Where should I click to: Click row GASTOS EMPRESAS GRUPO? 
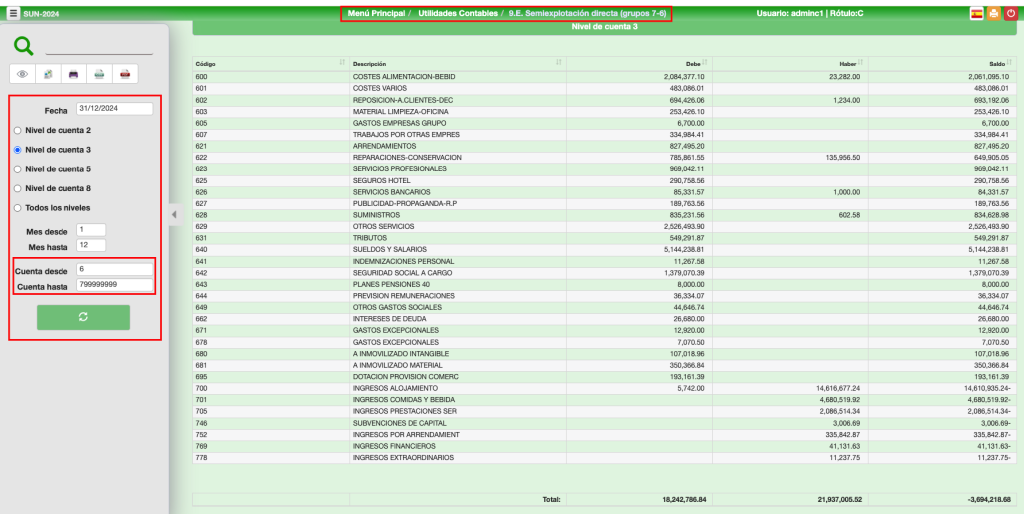pos(605,123)
